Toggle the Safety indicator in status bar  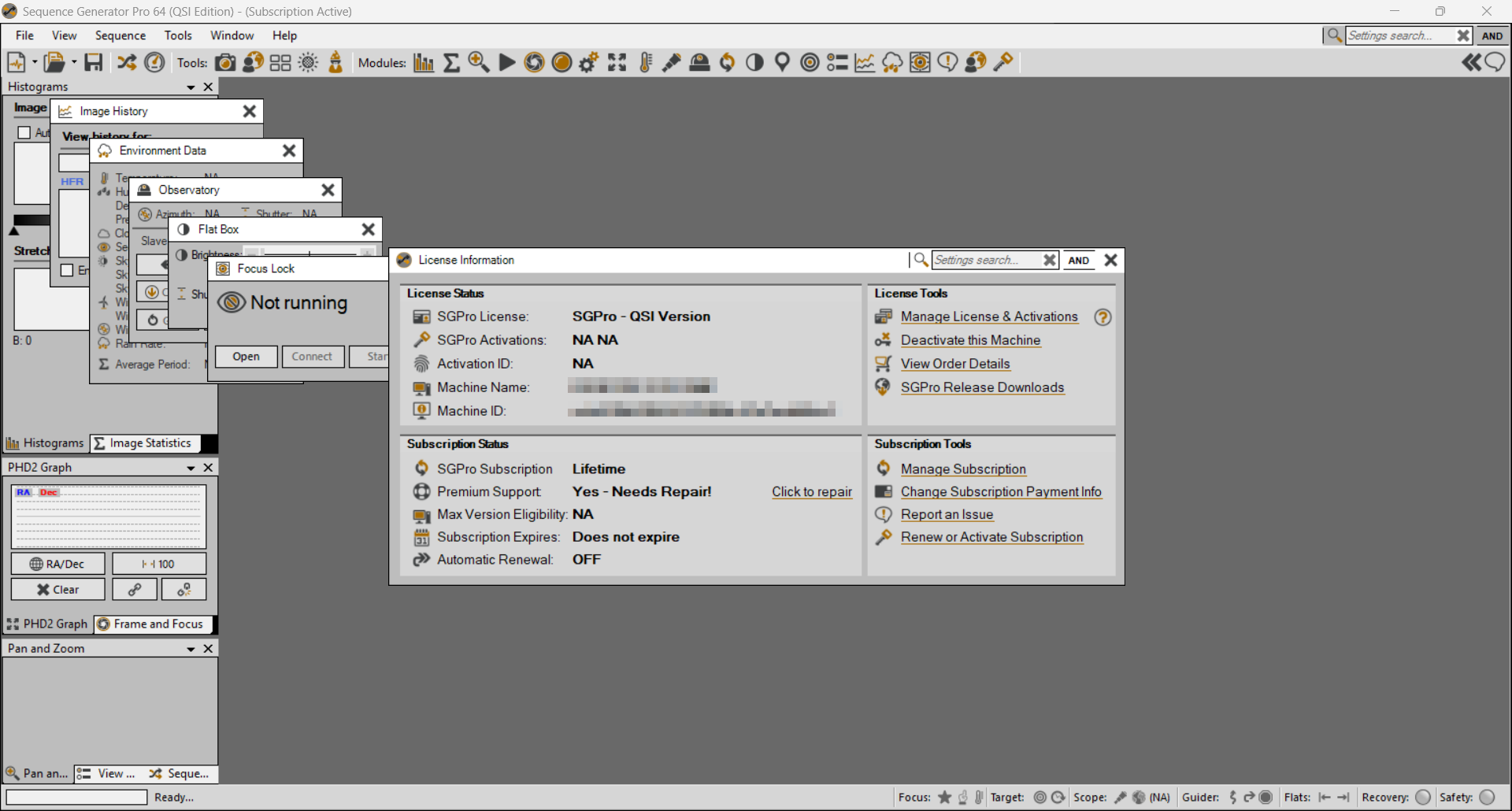(x=1488, y=797)
